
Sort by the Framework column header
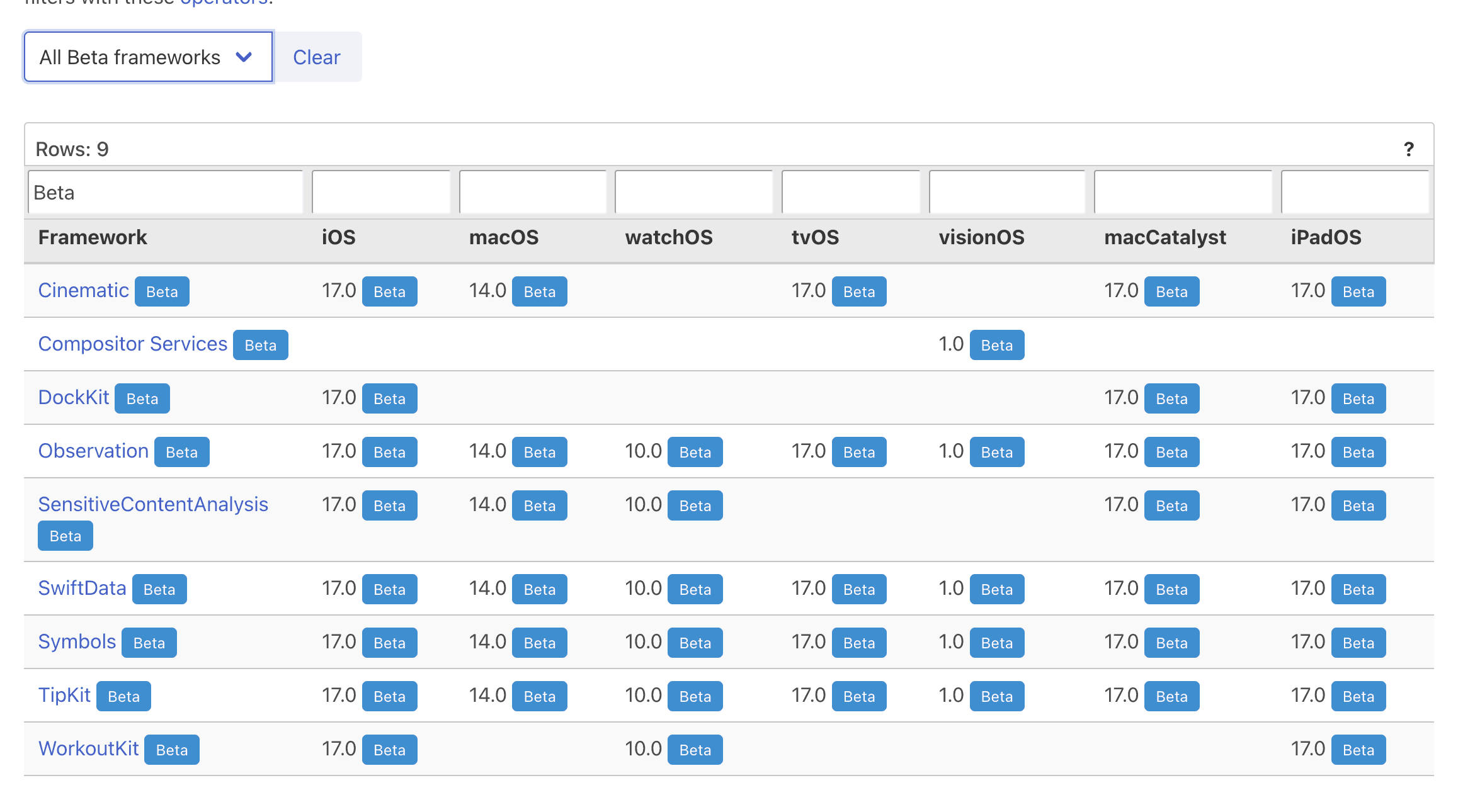point(93,237)
